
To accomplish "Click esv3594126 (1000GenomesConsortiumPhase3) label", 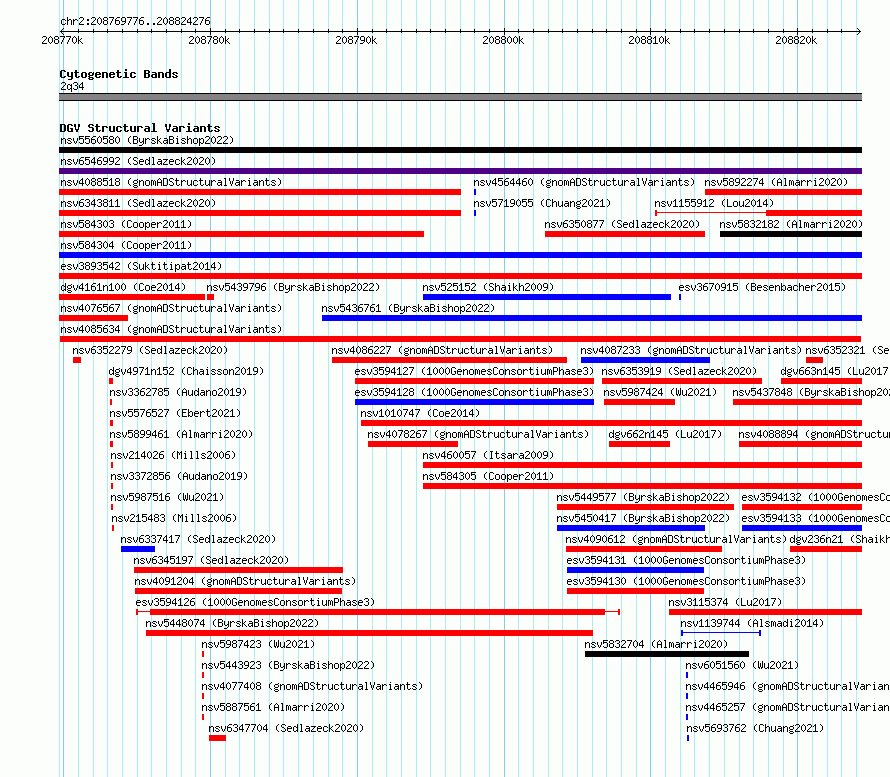I will (255, 602).
